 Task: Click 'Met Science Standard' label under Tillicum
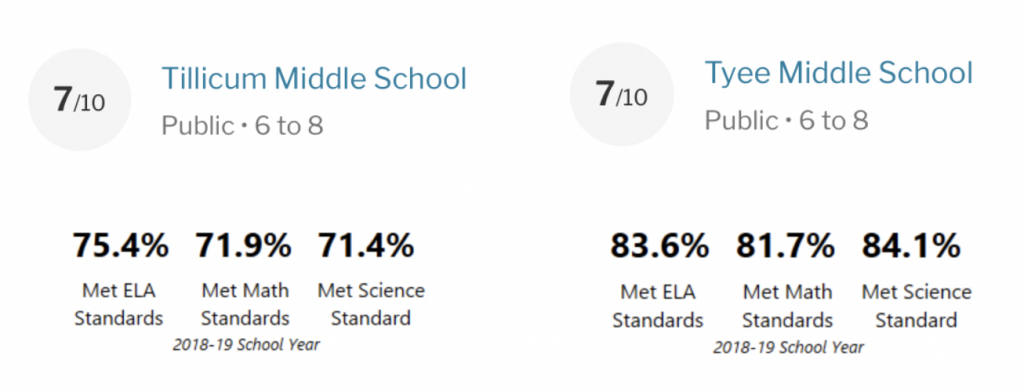click(x=371, y=304)
